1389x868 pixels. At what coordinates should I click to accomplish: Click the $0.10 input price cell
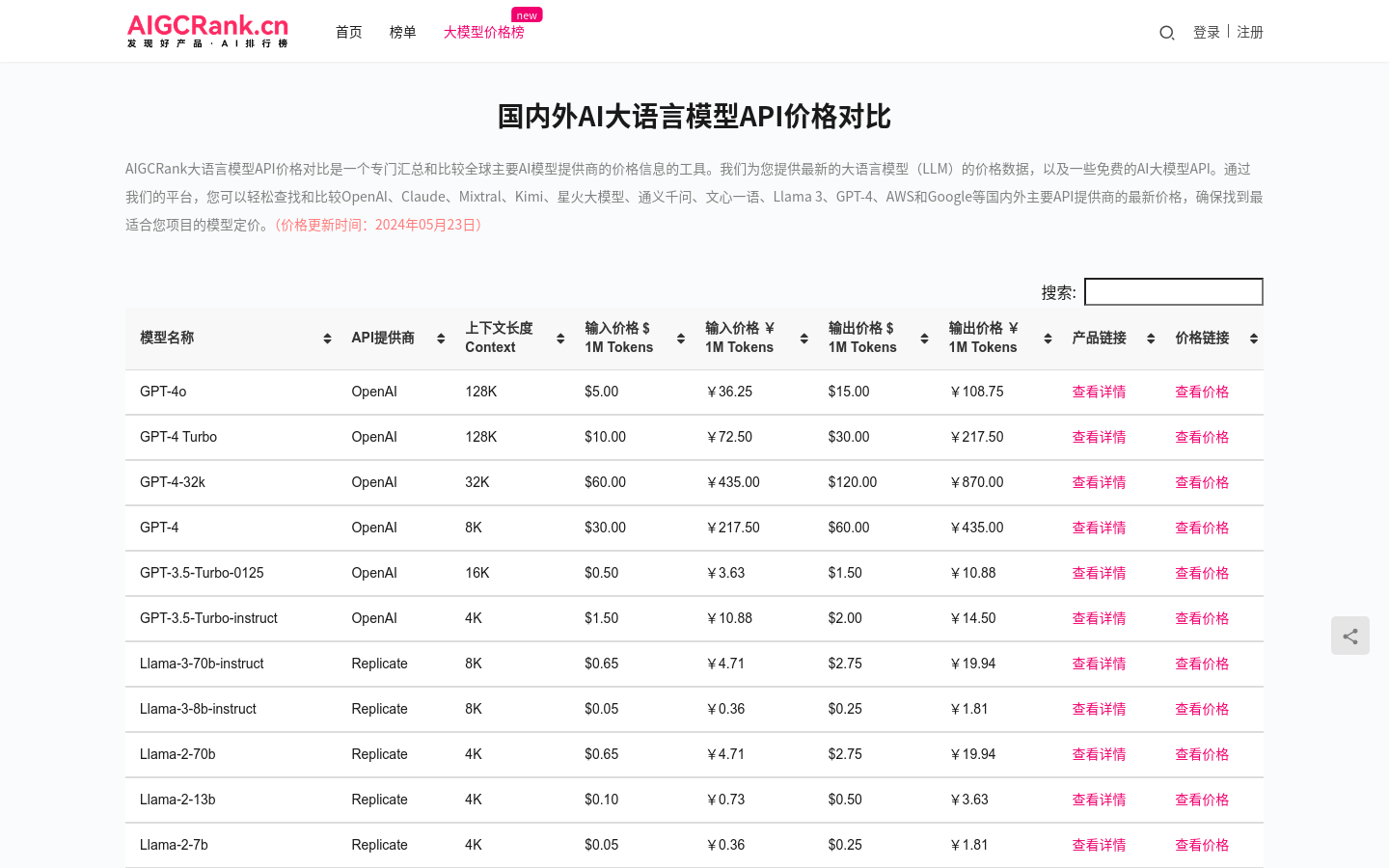pos(602,800)
